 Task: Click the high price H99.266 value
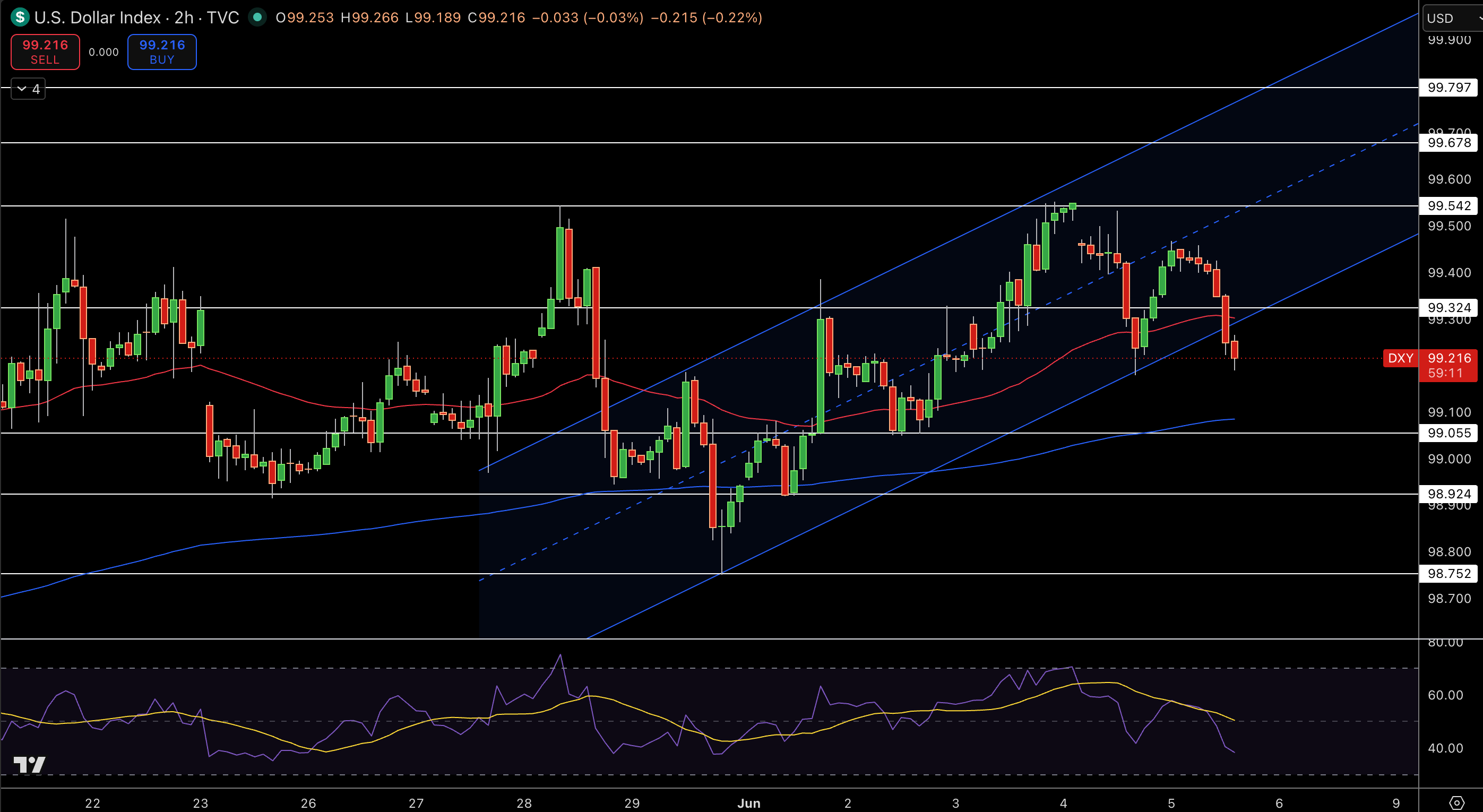369,18
